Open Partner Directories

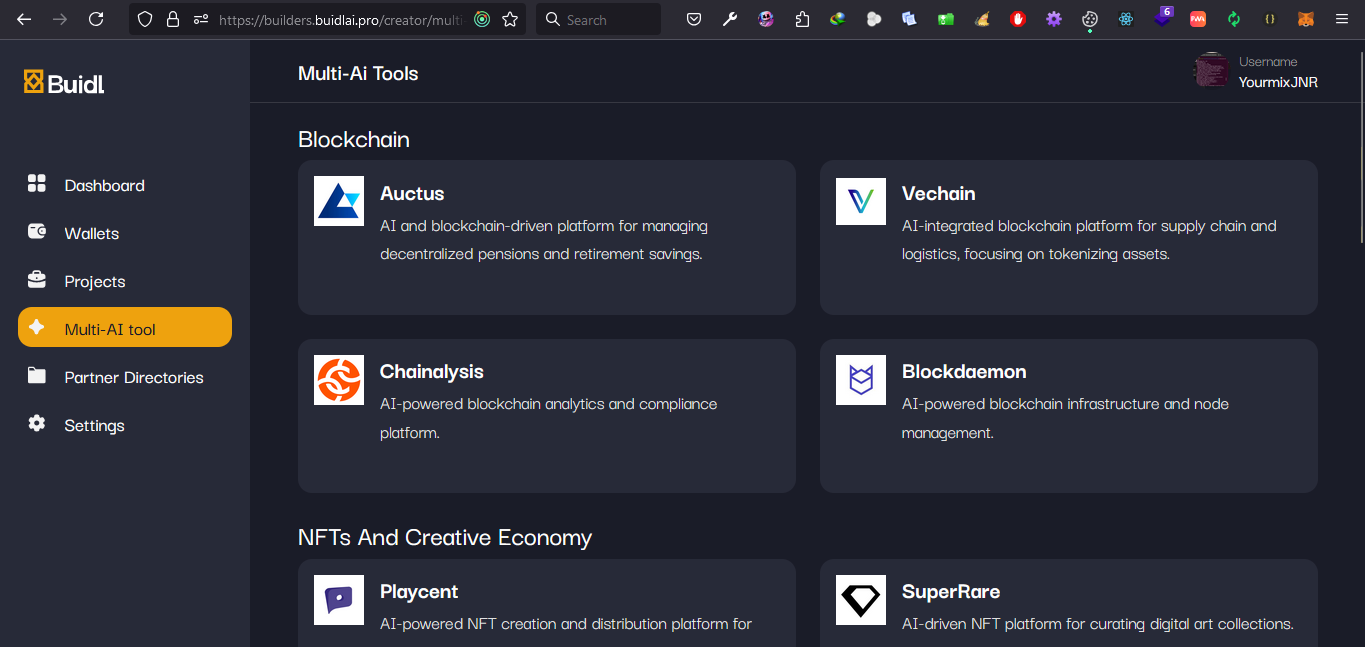pyautogui.click(x=133, y=377)
